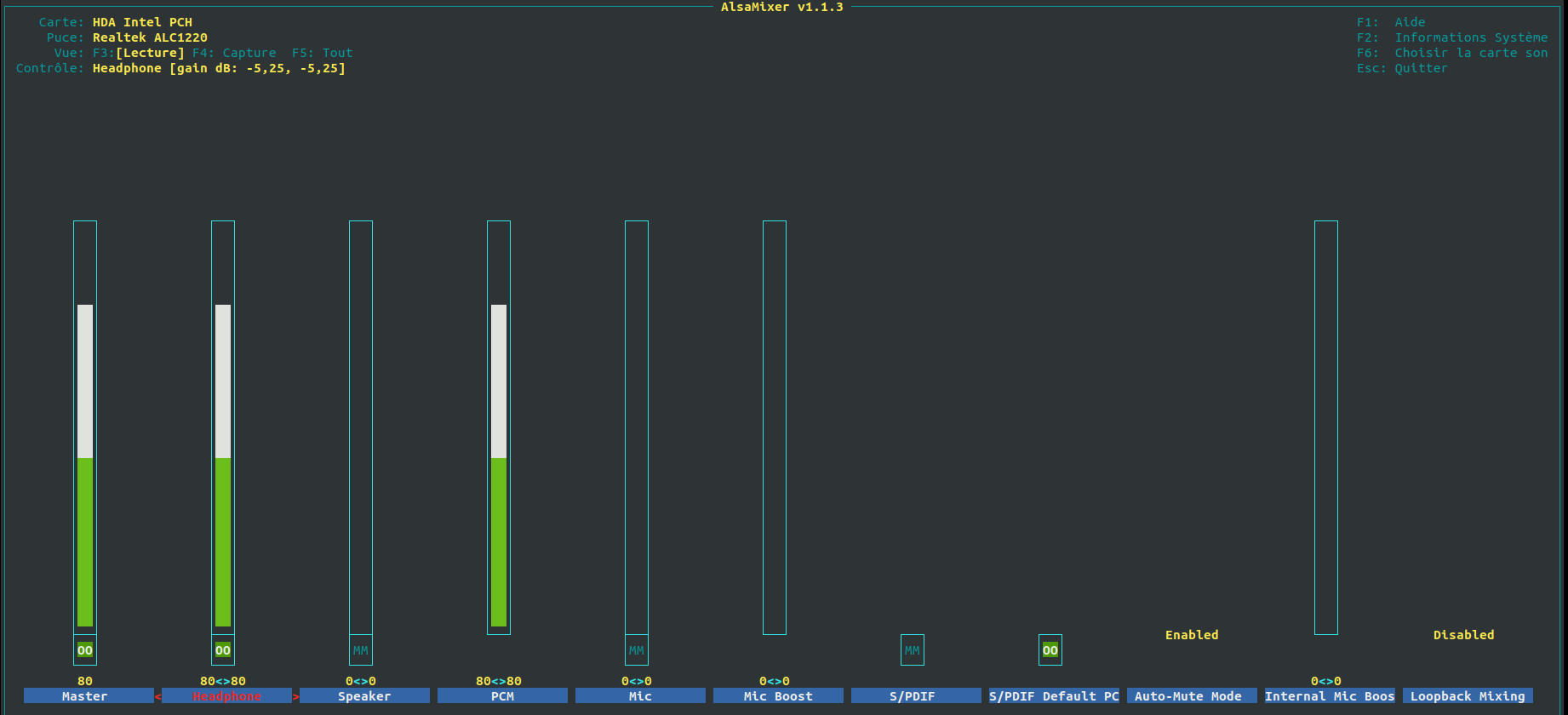Click the Headphone volume bar
Viewport: 1568px width, 715px height.
pos(223,427)
